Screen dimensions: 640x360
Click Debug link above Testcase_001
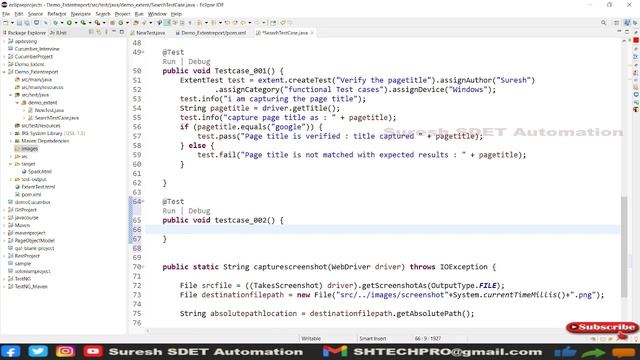click(x=199, y=62)
